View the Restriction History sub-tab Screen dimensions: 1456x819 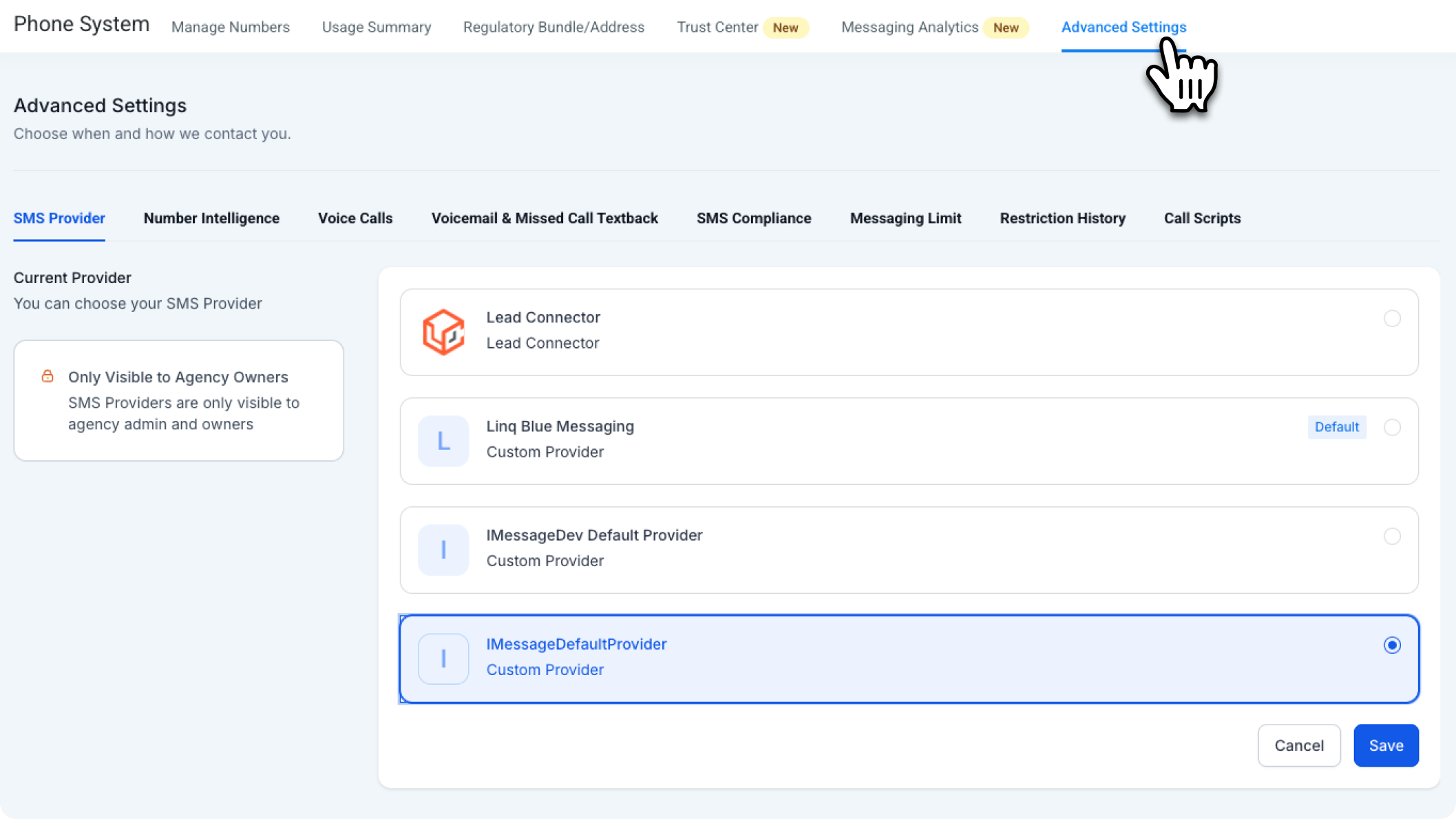[1062, 218]
